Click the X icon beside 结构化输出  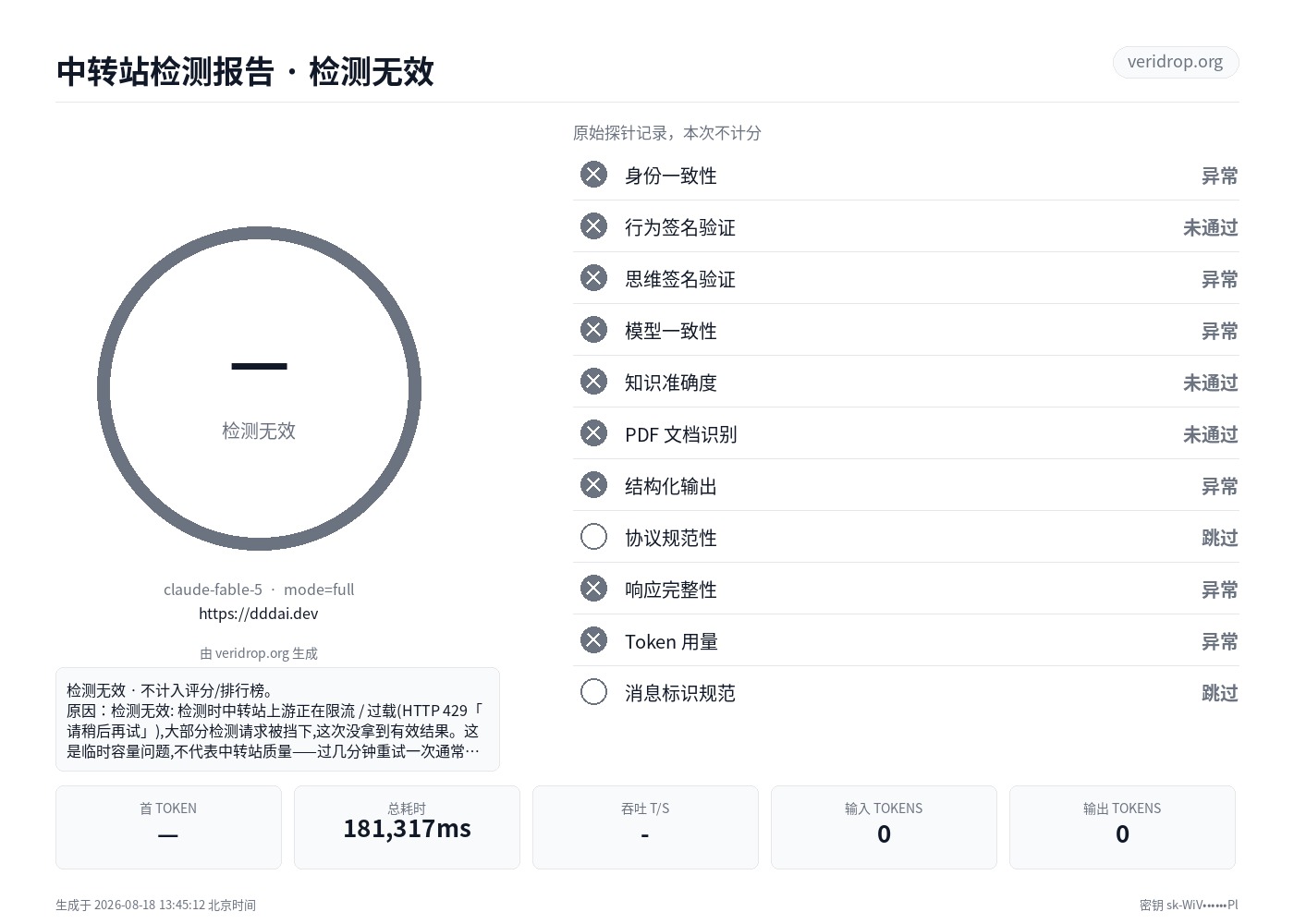(x=593, y=485)
